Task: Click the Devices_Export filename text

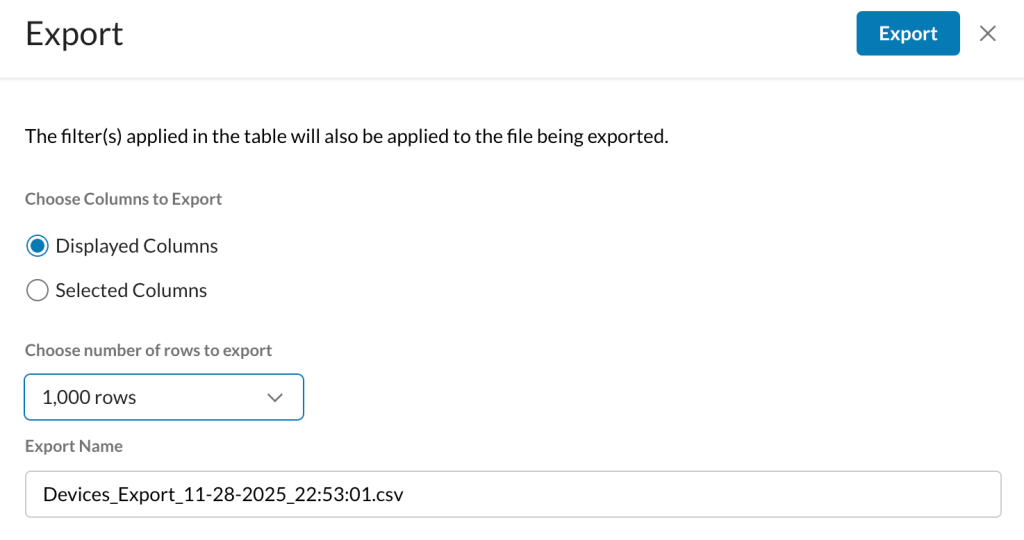Action: click(223, 494)
